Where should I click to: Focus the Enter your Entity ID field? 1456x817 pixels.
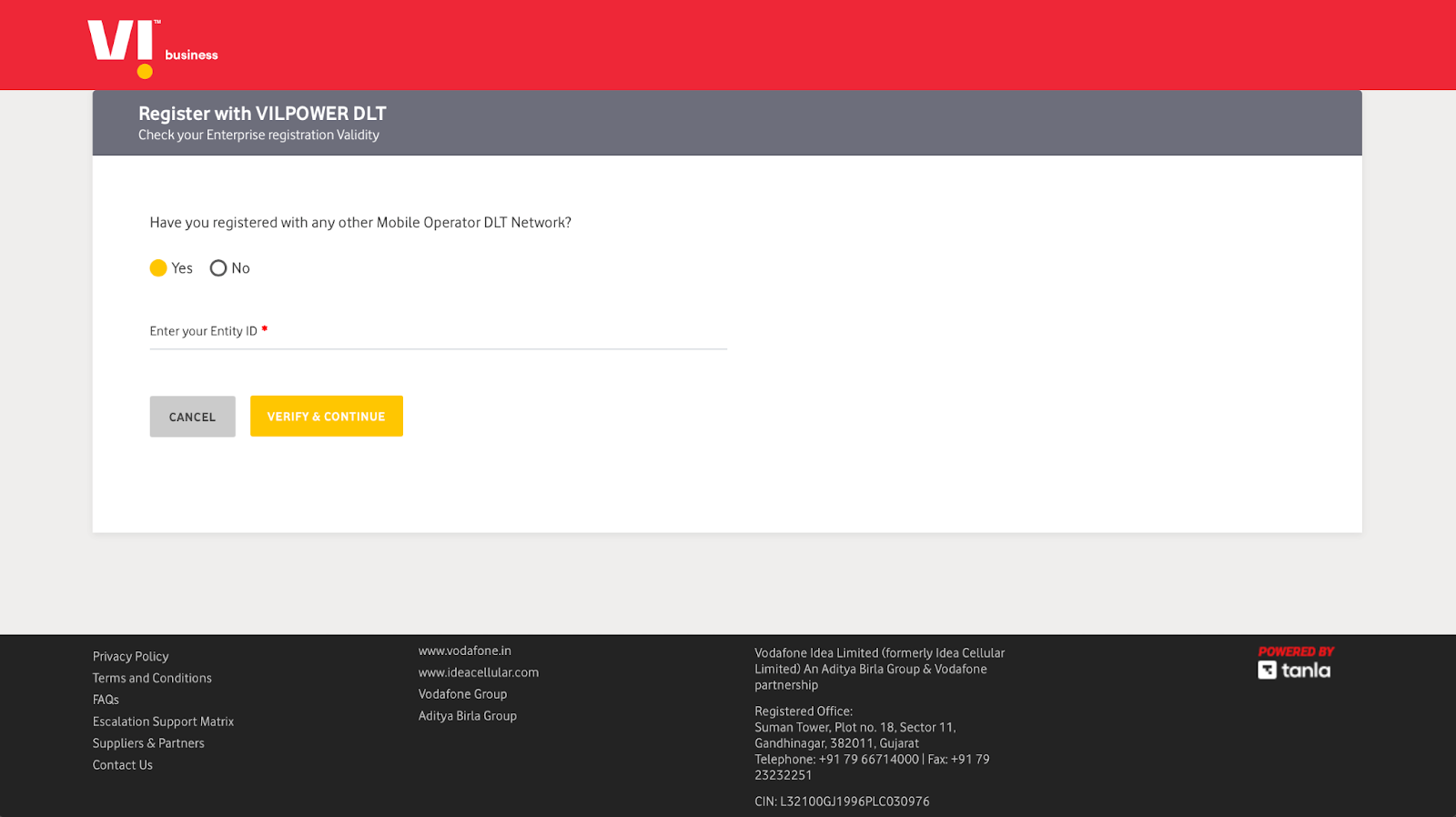coord(439,332)
